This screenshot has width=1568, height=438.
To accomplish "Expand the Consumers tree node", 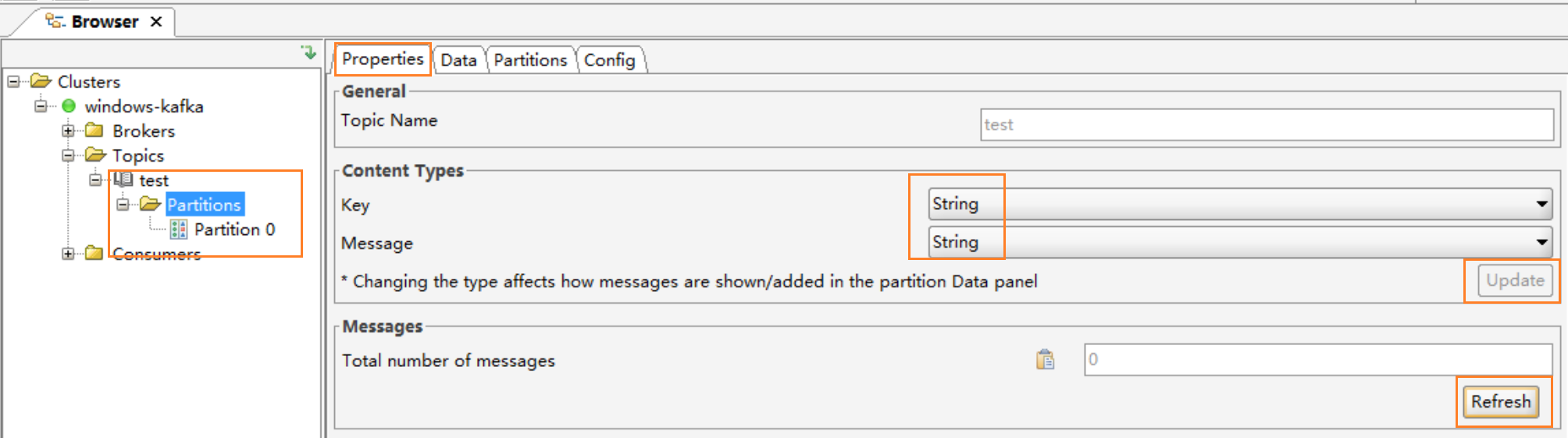I will coord(68,254).
